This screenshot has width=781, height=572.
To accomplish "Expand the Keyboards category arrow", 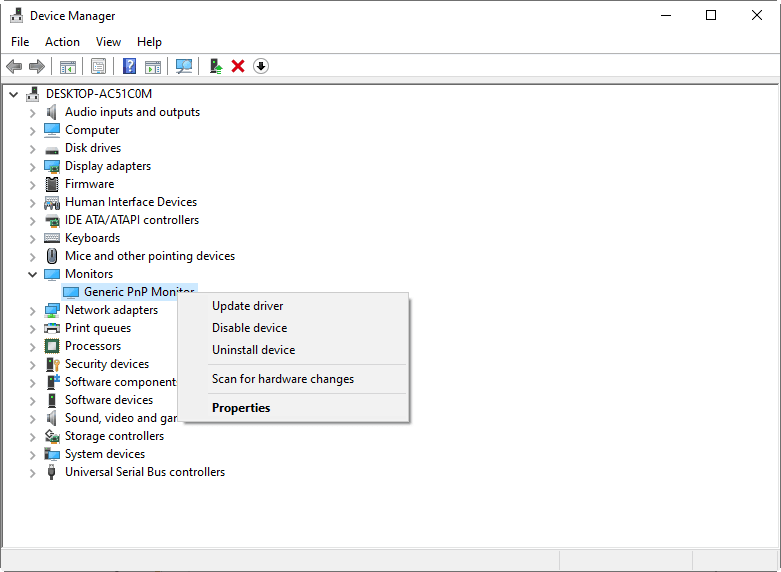I will 32,238.
